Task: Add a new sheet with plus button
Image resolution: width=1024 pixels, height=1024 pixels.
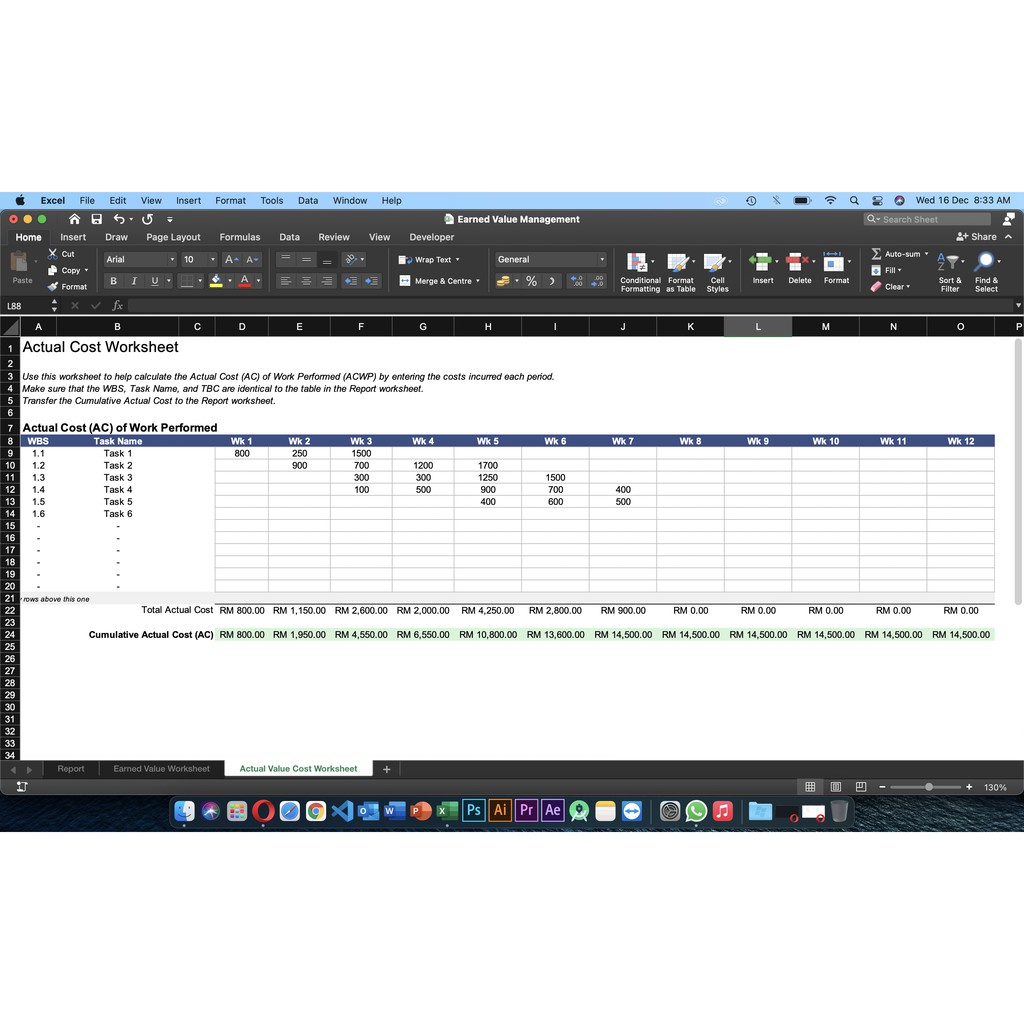Action: pos(387,769)
